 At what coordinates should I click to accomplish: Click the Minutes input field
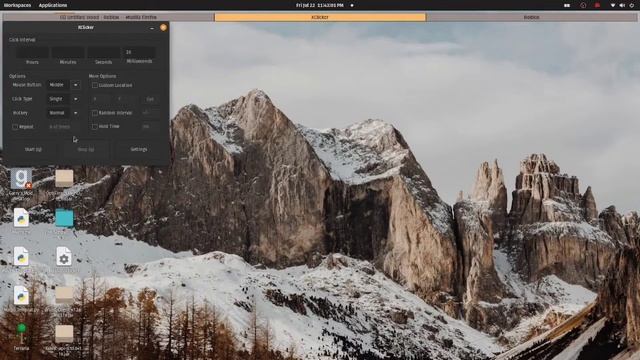pyautogui.click(x=68, y=52)
